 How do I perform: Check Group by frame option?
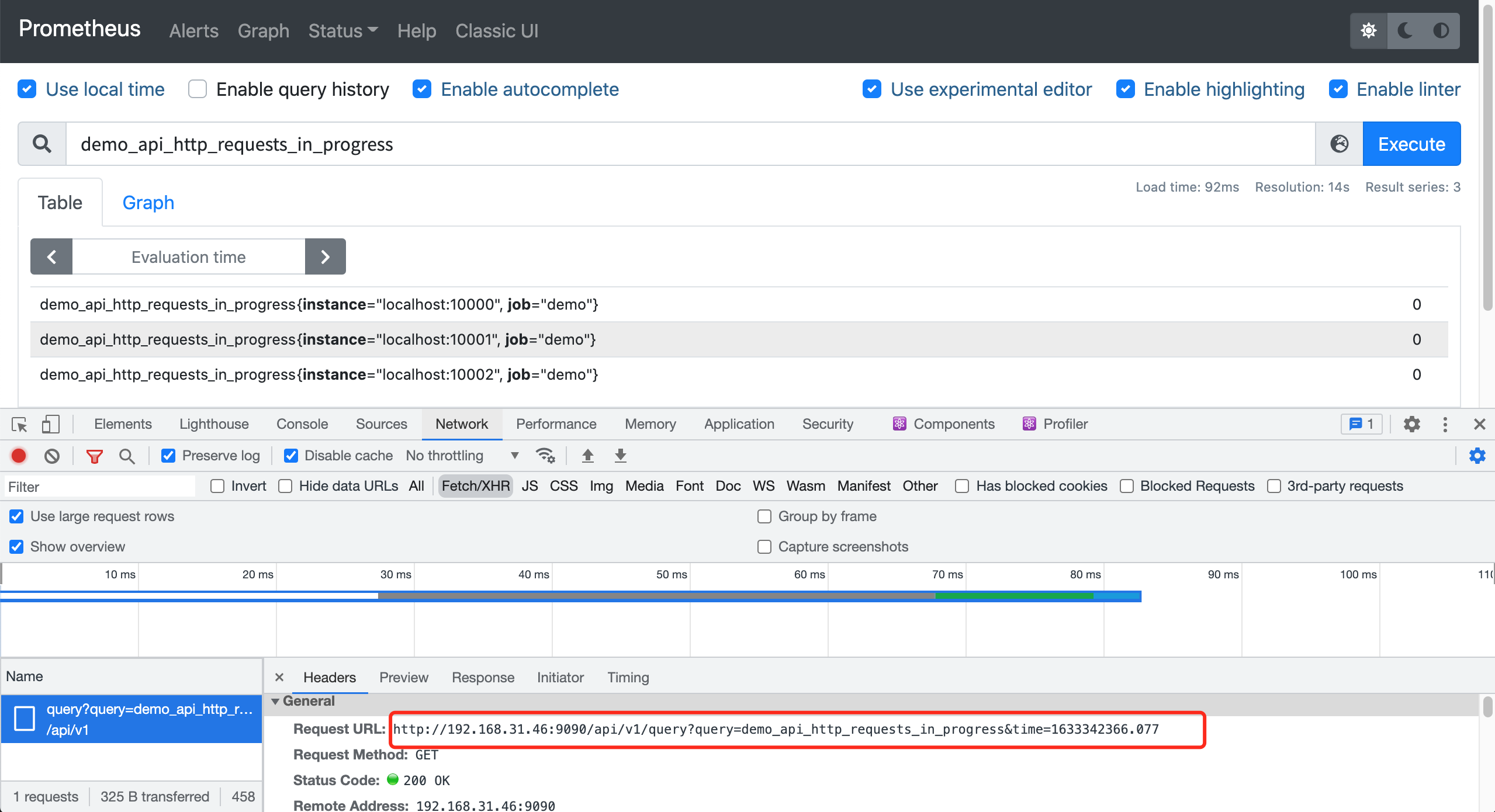click(x=764, y=516)
